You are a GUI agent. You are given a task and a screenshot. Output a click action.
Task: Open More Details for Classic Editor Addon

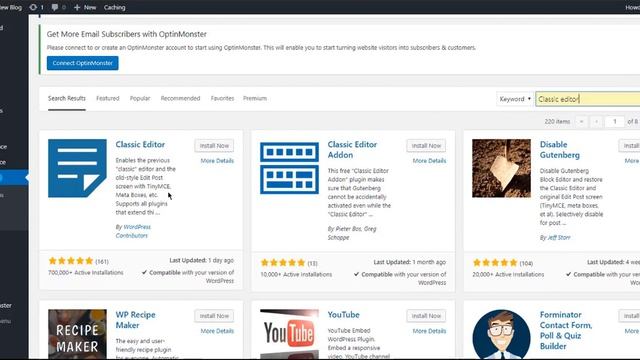click(429, 161)
